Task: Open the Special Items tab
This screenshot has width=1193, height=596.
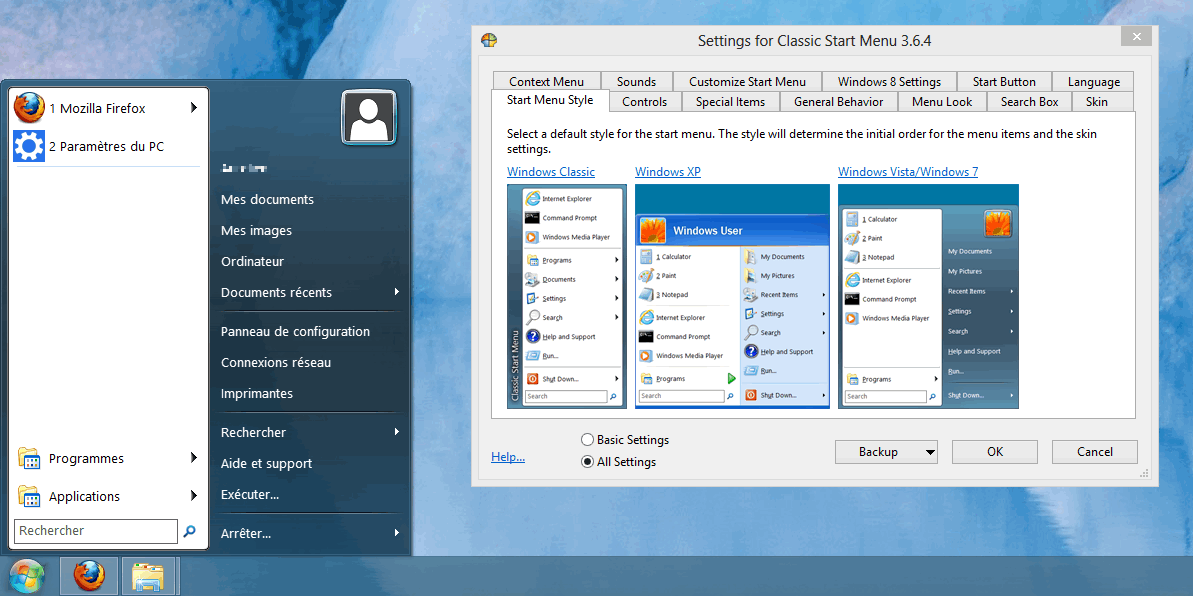Action: point(730,101)
